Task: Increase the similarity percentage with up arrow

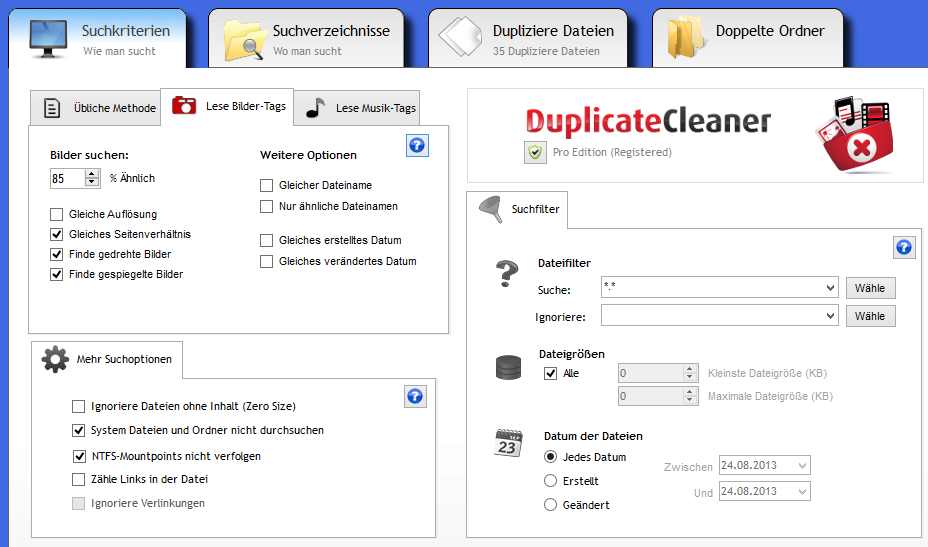Action: coord(92,174)
